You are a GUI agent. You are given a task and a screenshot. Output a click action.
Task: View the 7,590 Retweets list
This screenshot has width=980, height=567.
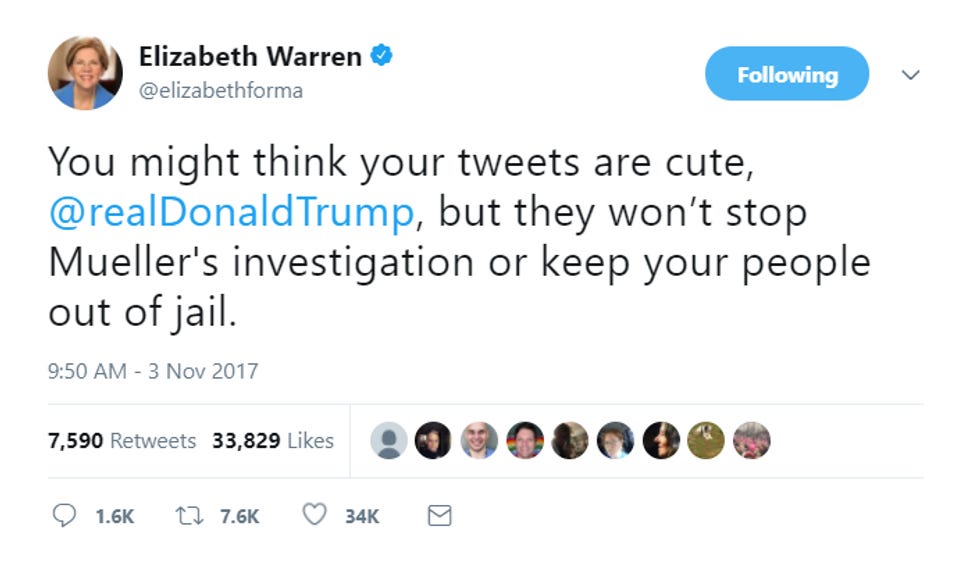[x=122, y=441]
